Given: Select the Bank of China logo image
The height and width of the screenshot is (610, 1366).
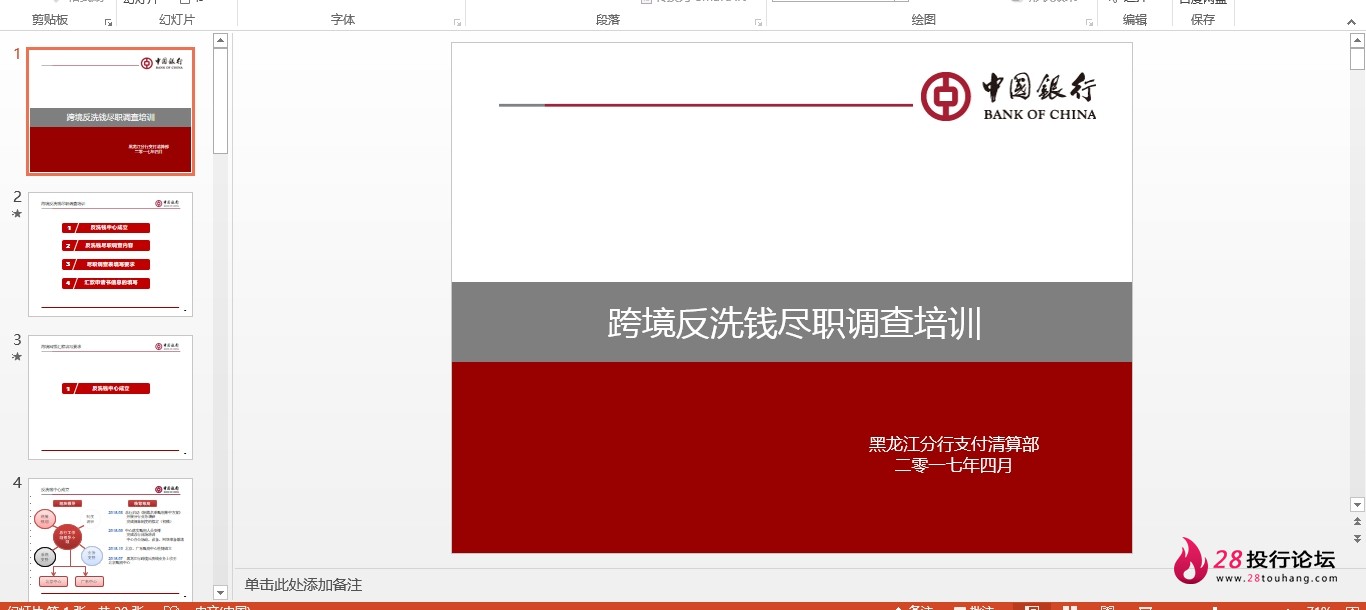Looking at the screenshot, I should [x=1008, y=97].
